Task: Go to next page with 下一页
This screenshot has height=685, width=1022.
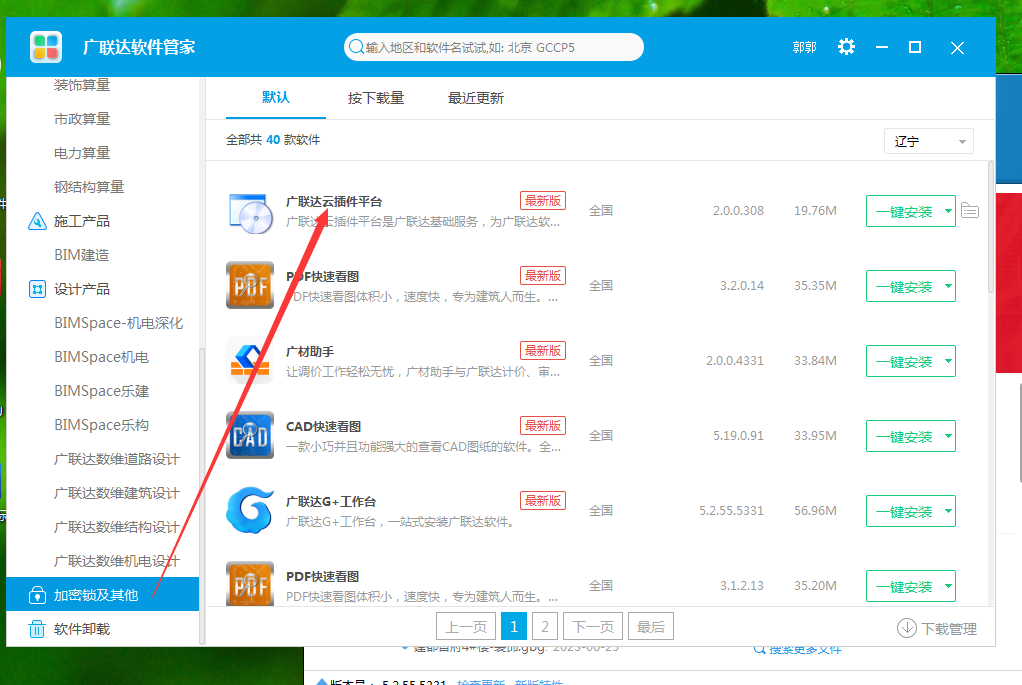Action: click(592, 626)
